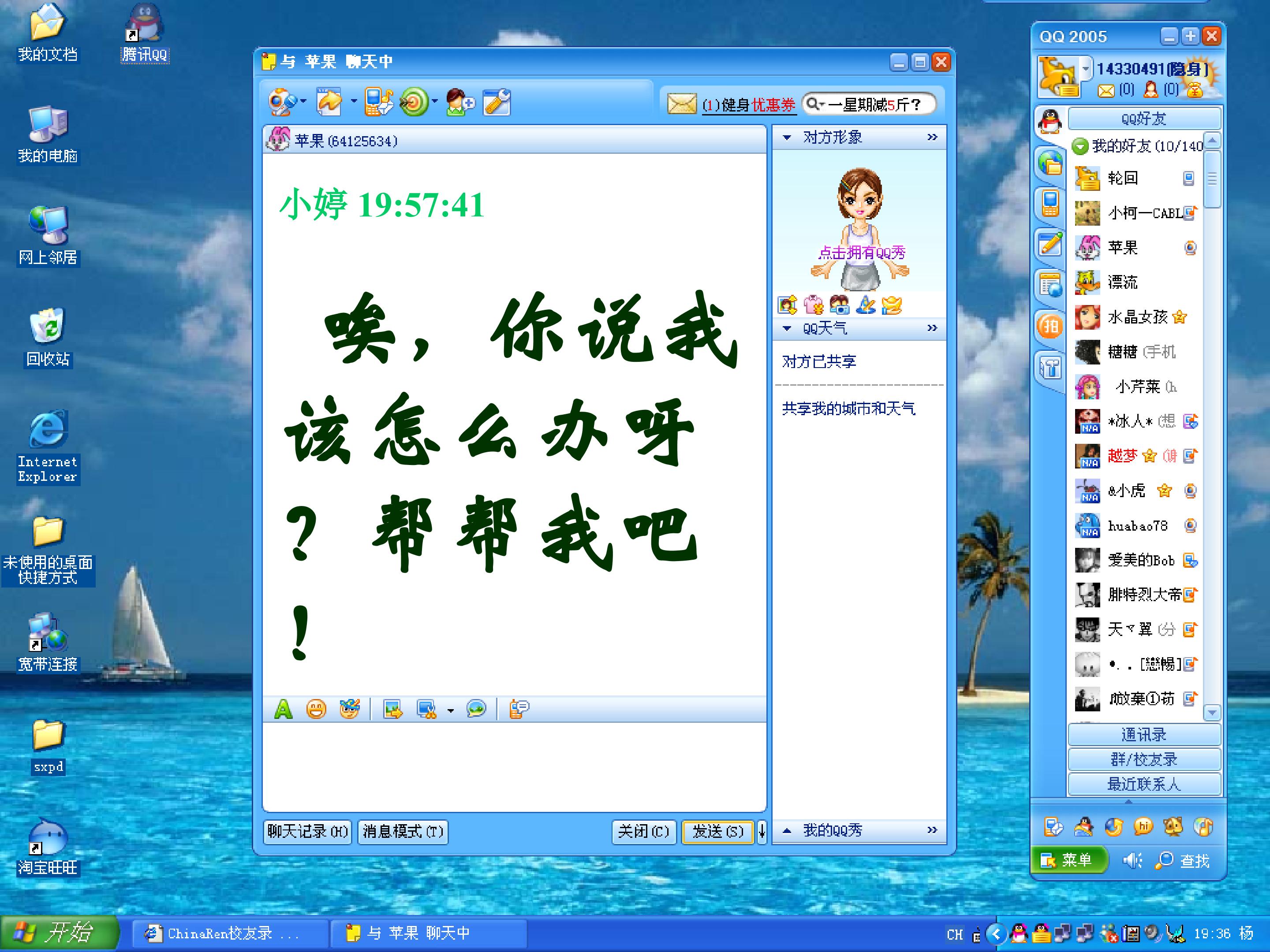The width and height of the screenshot is (1270, 952).
Task: Click the magic emoticon icon
Action: pos(349,709)
